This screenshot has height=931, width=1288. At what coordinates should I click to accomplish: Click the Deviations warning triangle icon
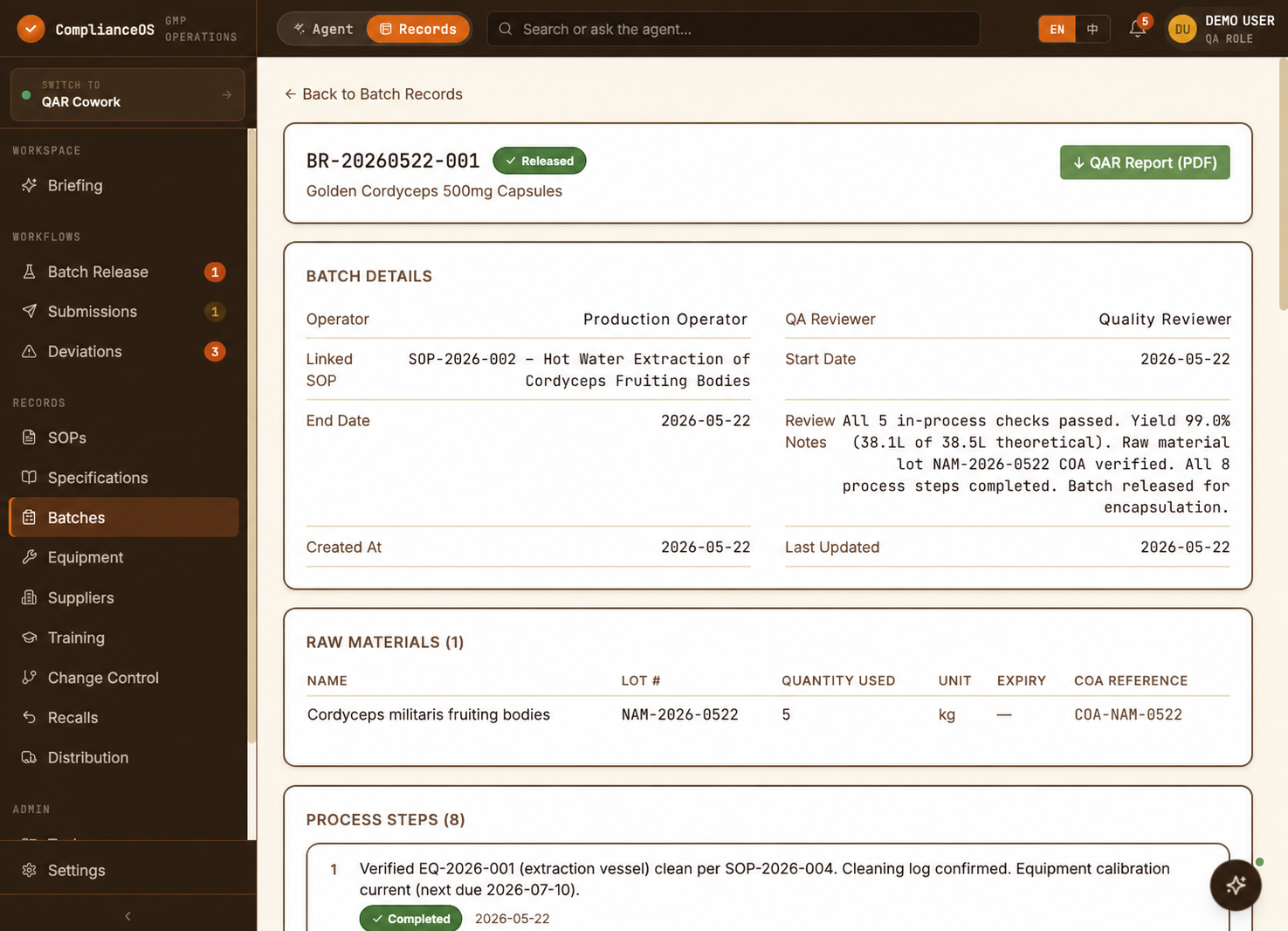pos(29,351)
